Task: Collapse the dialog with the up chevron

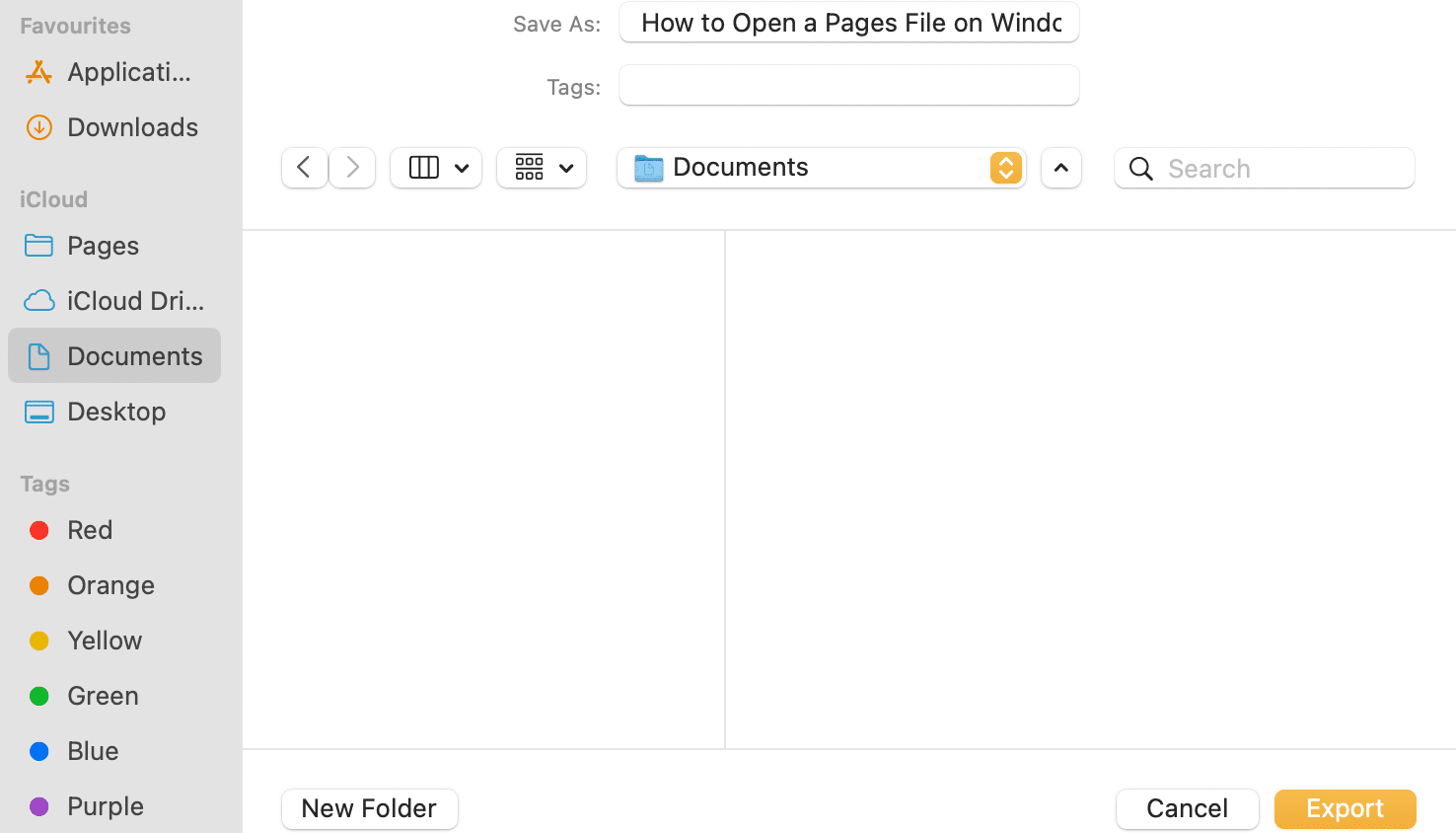Action: (x=1061, y=168)
